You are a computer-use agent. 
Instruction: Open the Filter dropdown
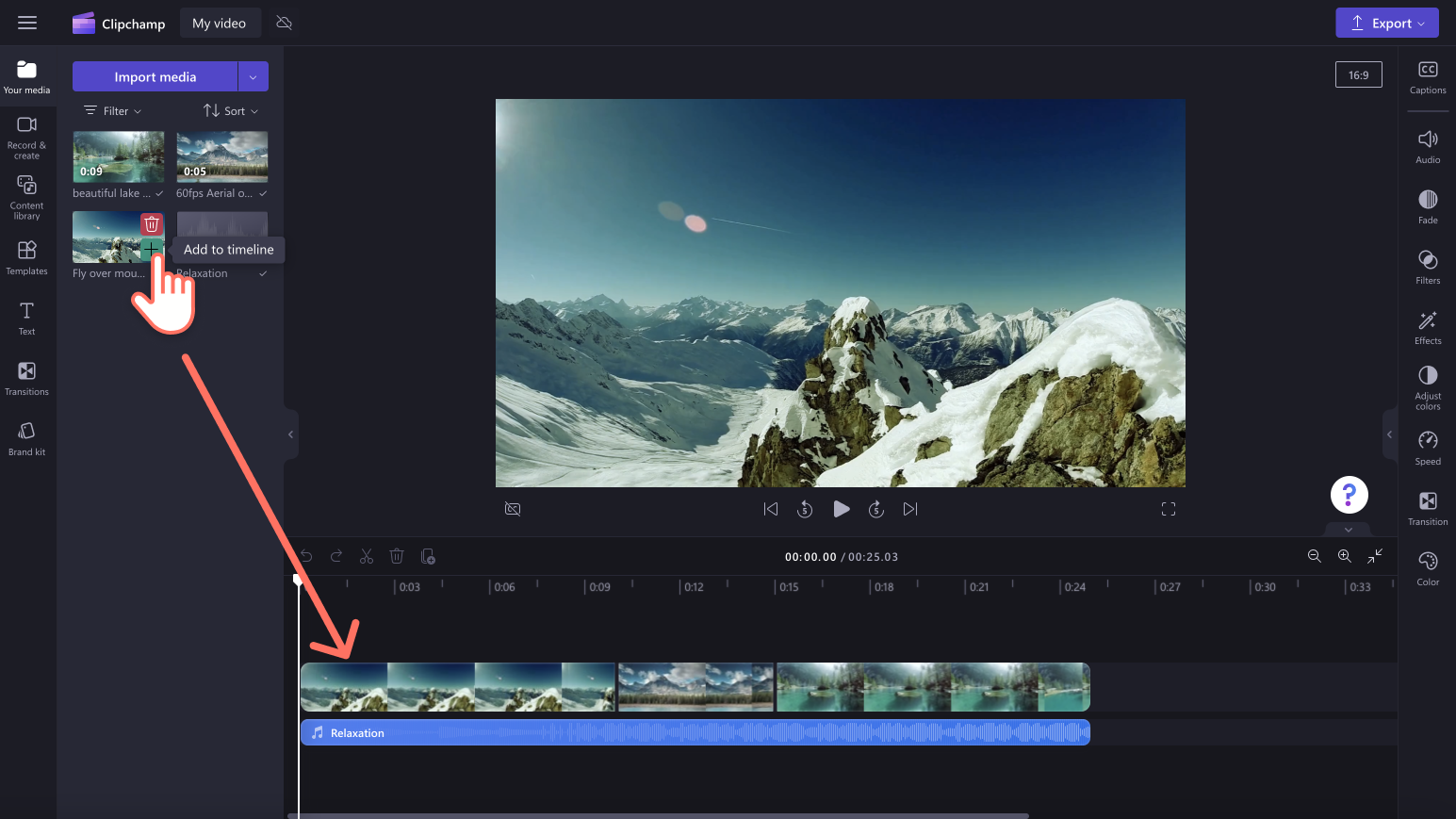113,110
